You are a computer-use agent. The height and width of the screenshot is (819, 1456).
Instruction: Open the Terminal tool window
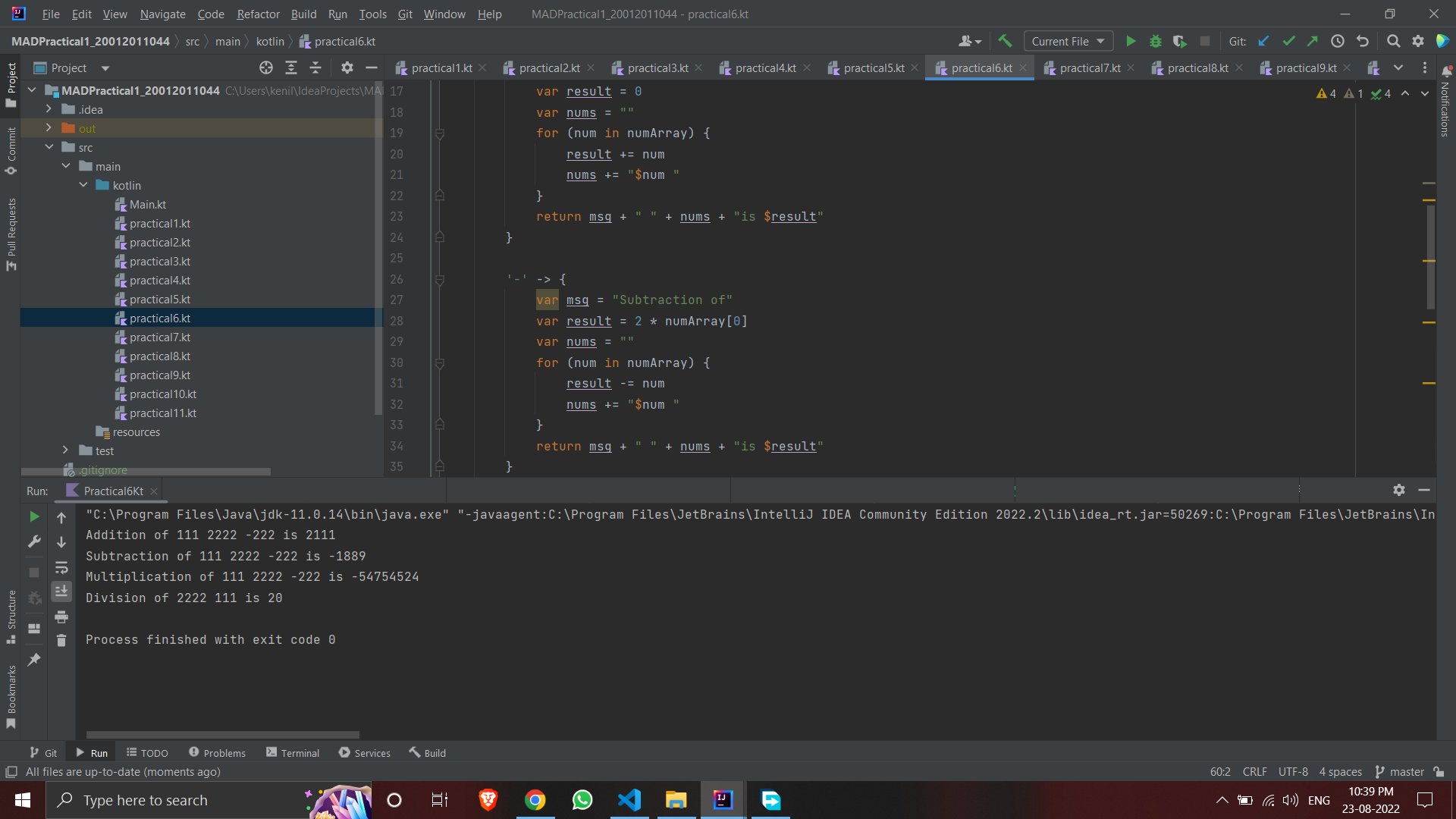click(x=300, y=752)
